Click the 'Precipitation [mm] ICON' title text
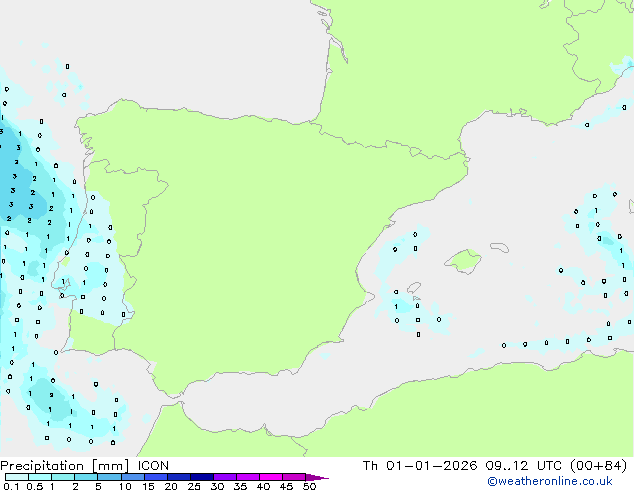The width and height of the screenshot is (634, 490). [85, 466]
